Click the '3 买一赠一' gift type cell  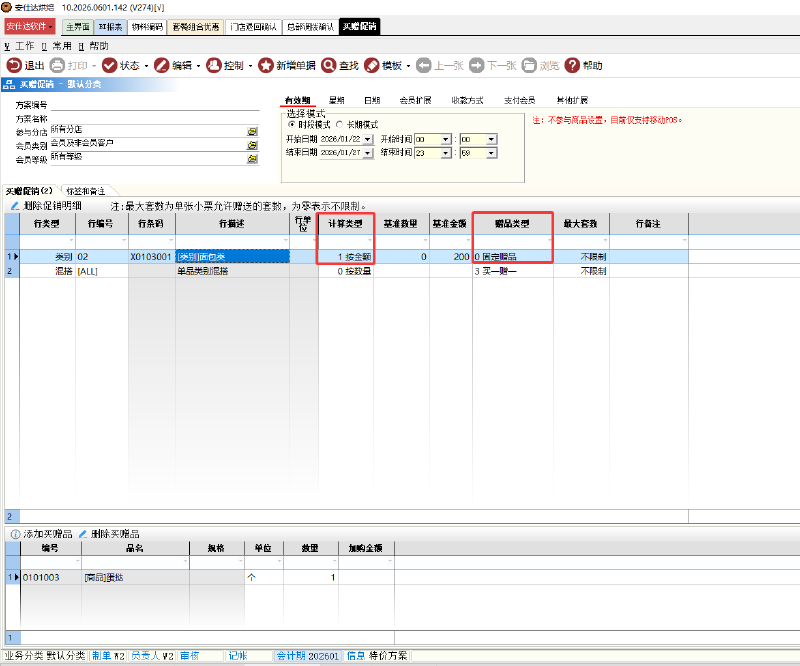tap(512, 271)
